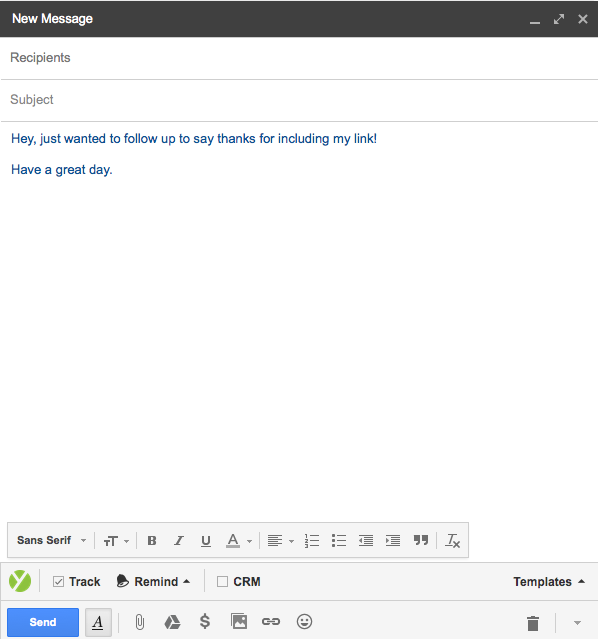
Task: Click into the Subject field
Action: pos(299,100)
